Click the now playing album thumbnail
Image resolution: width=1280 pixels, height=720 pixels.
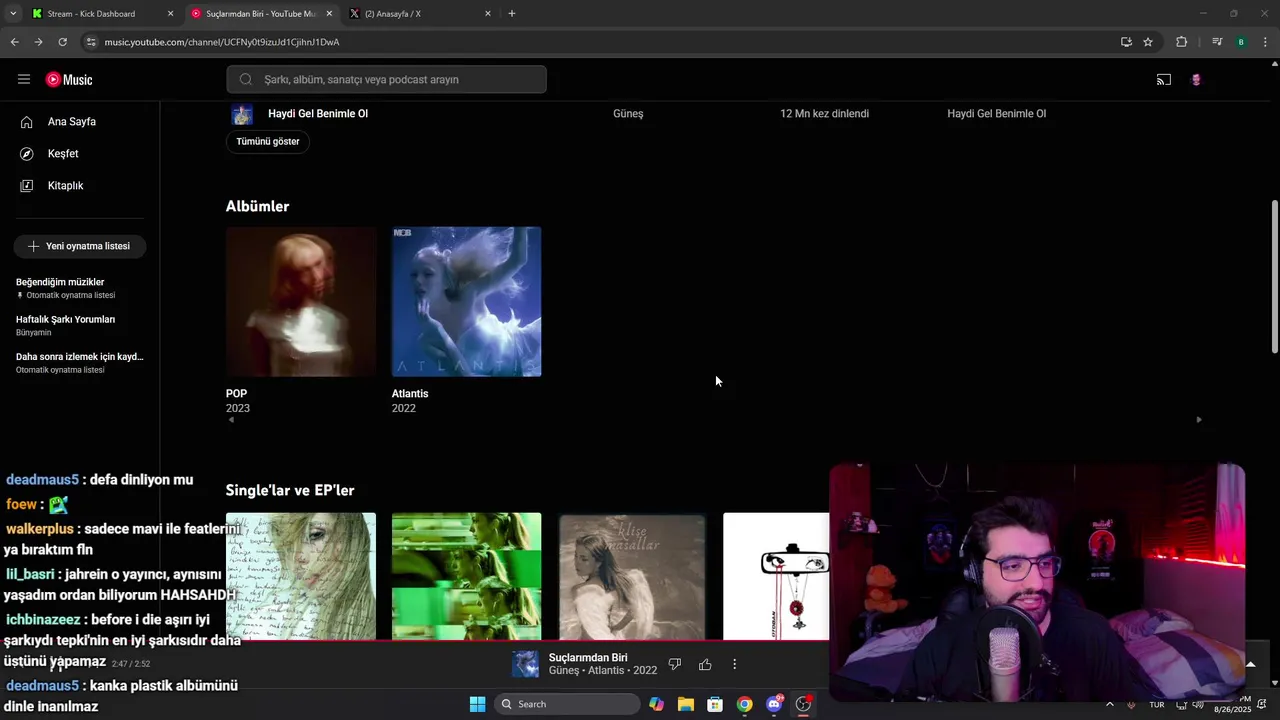(x=526, y=664)
